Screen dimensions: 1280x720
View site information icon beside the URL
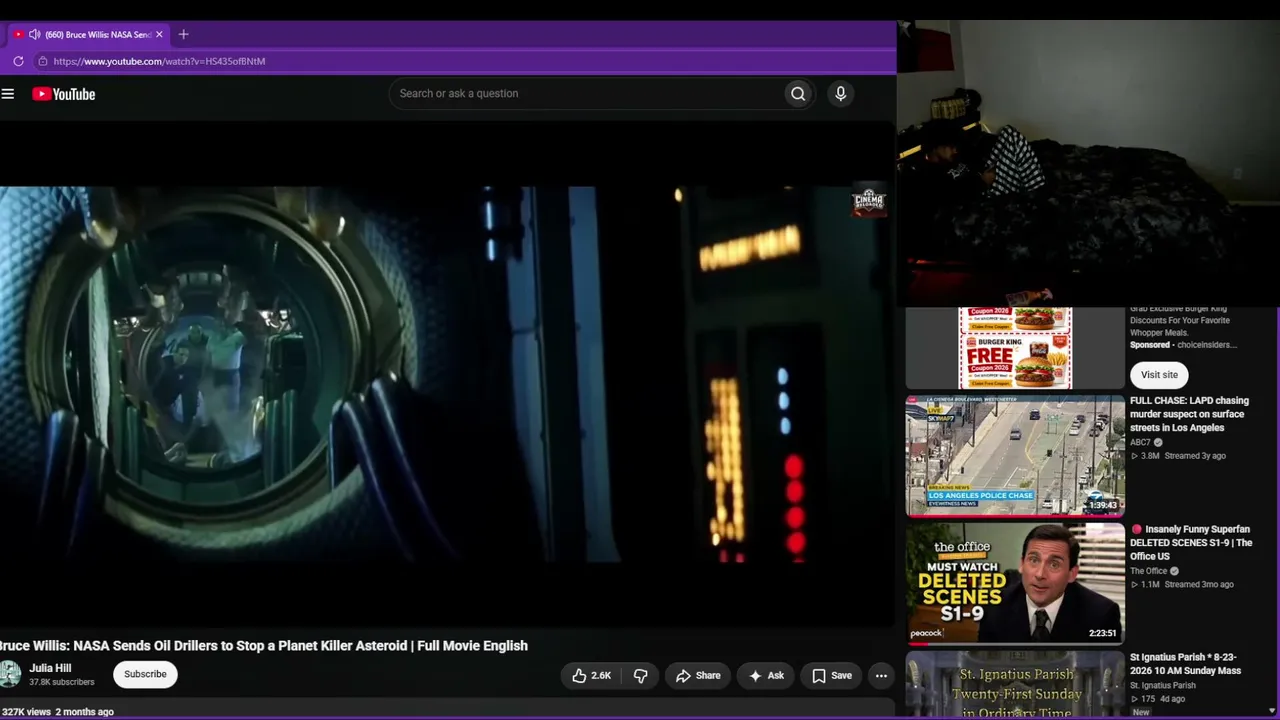coord(42,61)
